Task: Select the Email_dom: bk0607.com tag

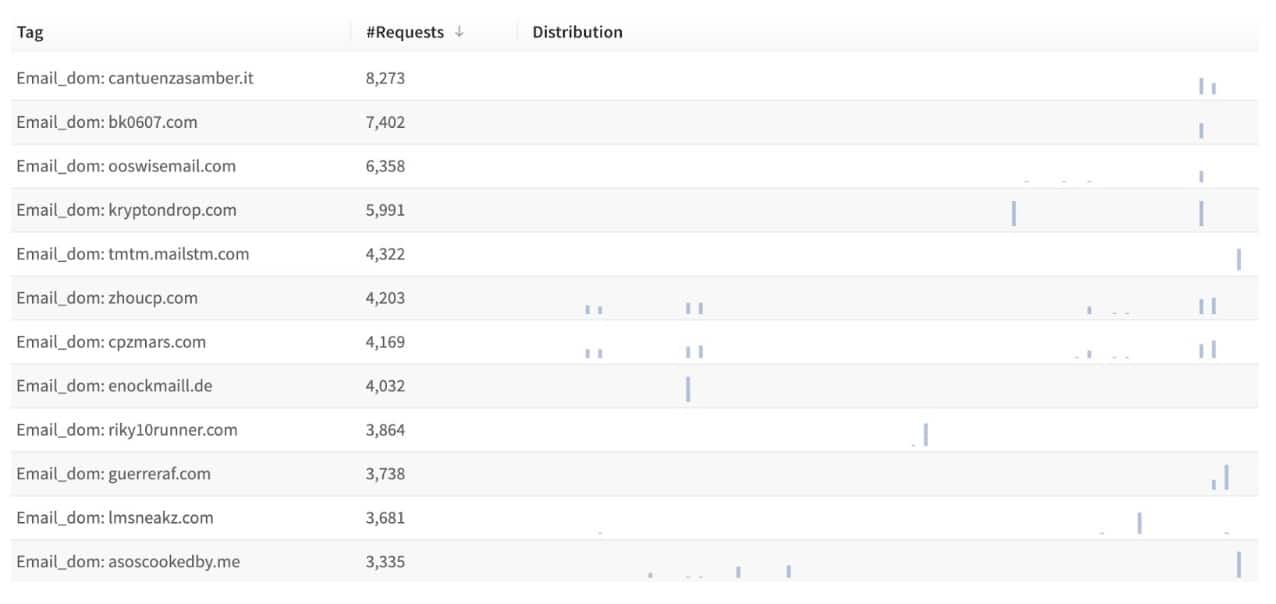Action: coord(106,122)
